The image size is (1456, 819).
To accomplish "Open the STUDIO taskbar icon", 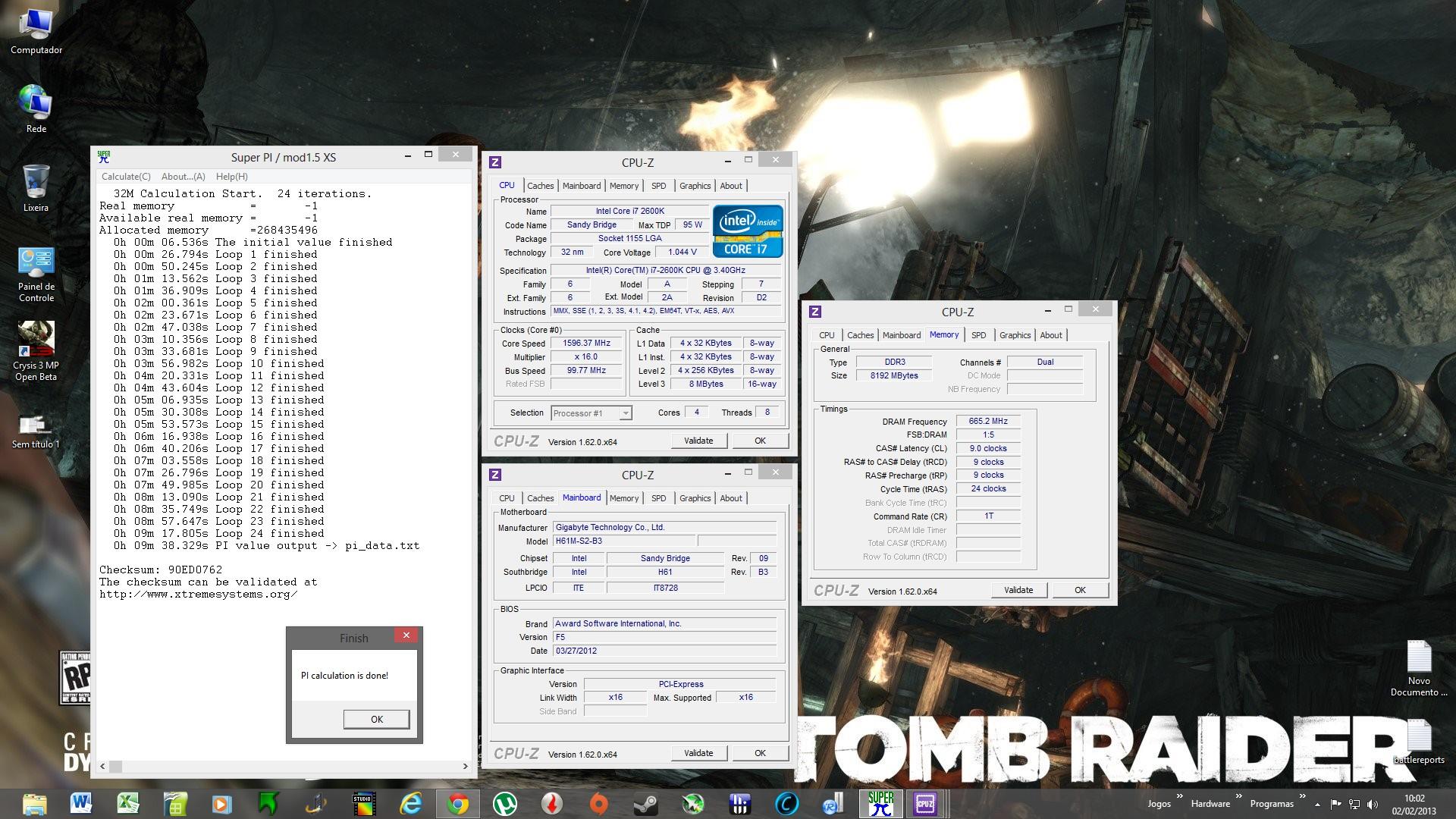I will click(x=363, y=804).
